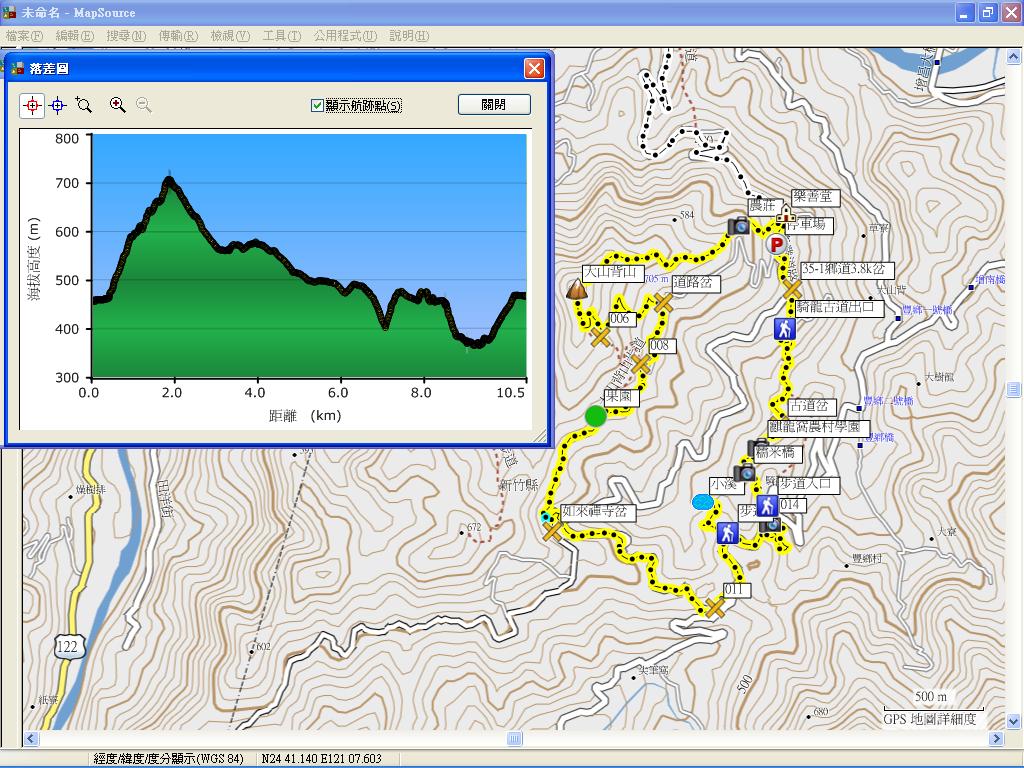The height and width of the screenshot is (768, 1024).
Task: Open the 傳輸 menu
Action: [x=178, y=35]
